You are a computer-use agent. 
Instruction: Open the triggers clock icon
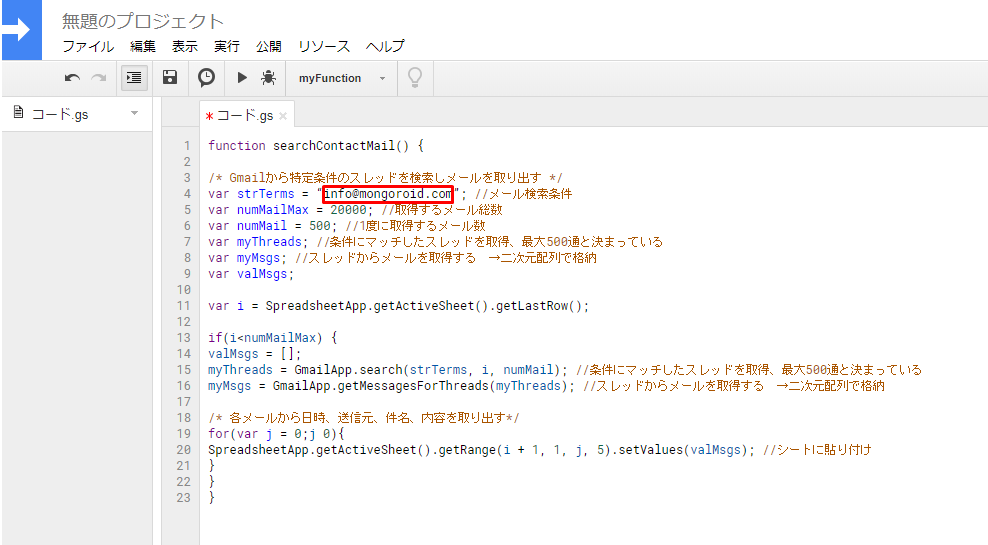(x=206, y=77)
